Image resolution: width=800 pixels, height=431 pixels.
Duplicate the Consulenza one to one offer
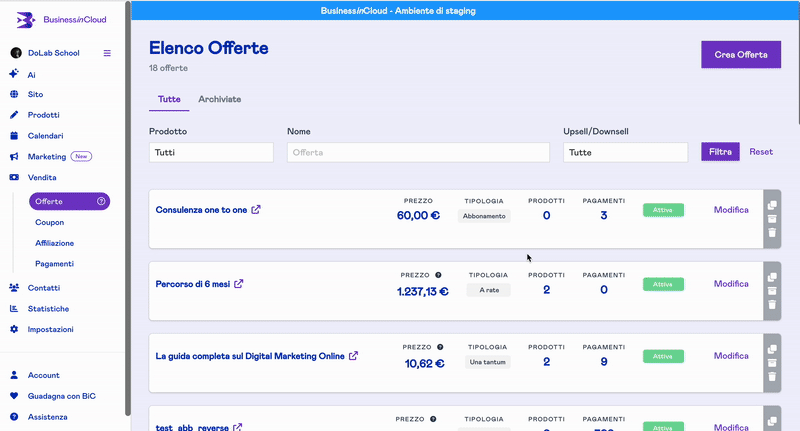[771, 205]
